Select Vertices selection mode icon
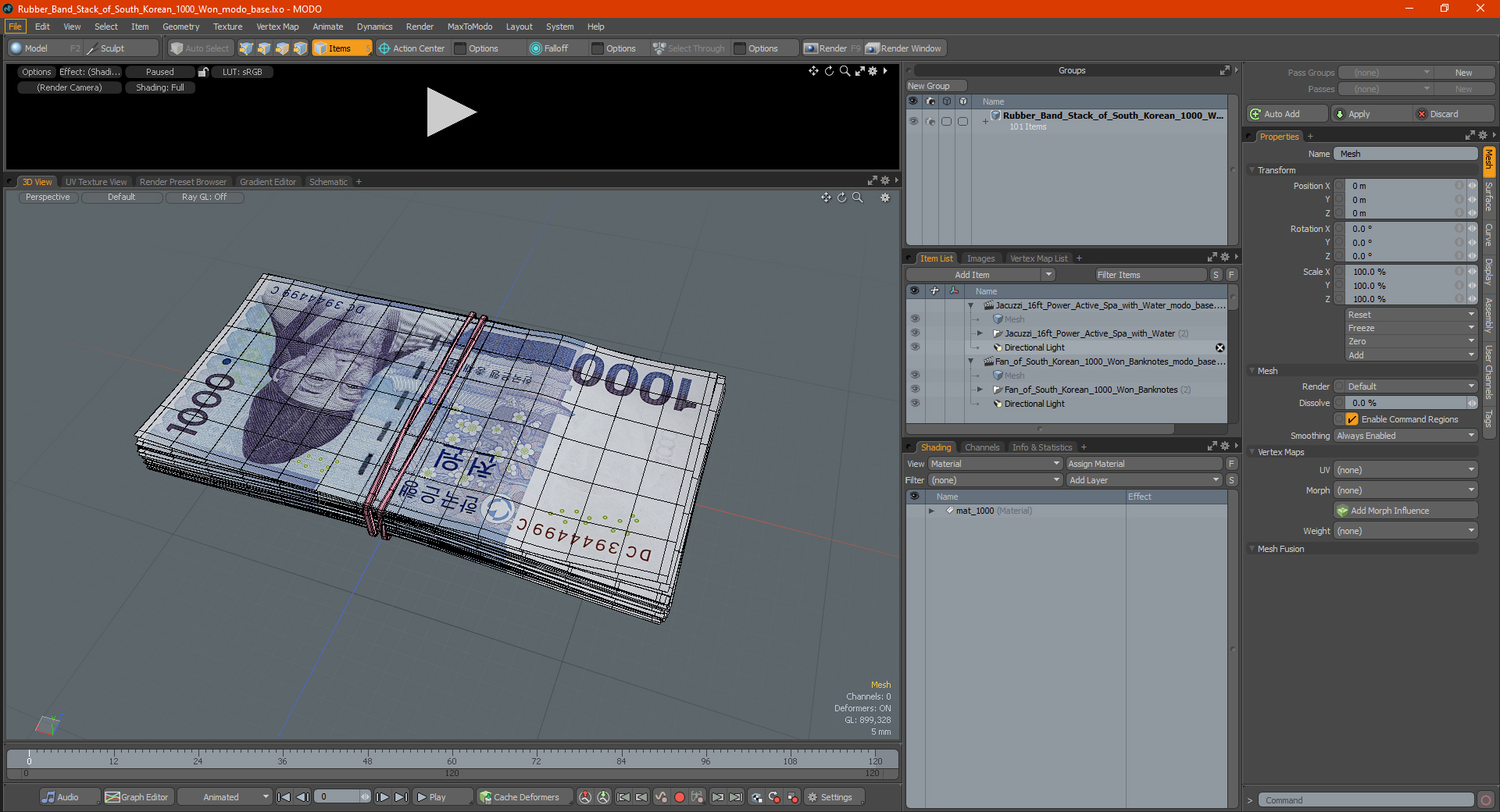The width and height of the screenshot is (1500, 812). coord(246,48)
